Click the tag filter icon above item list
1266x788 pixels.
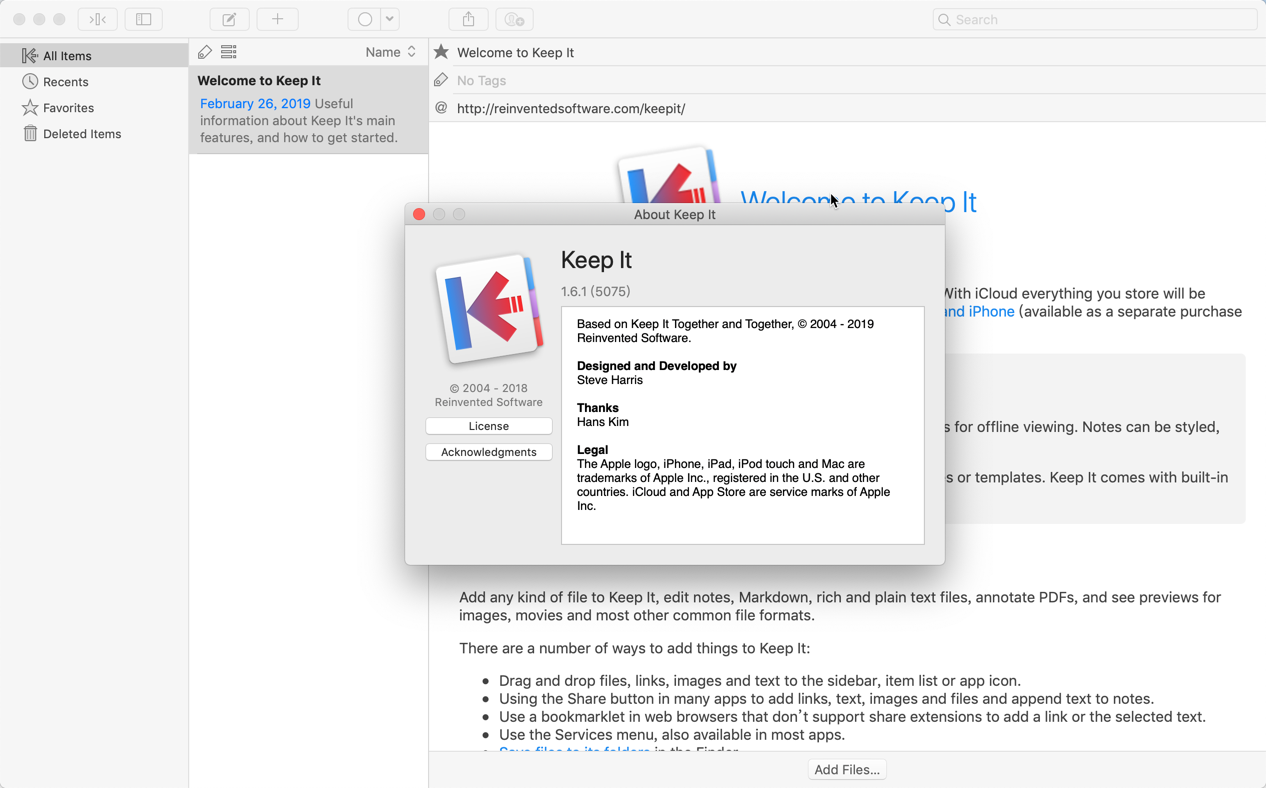(205, 52)
